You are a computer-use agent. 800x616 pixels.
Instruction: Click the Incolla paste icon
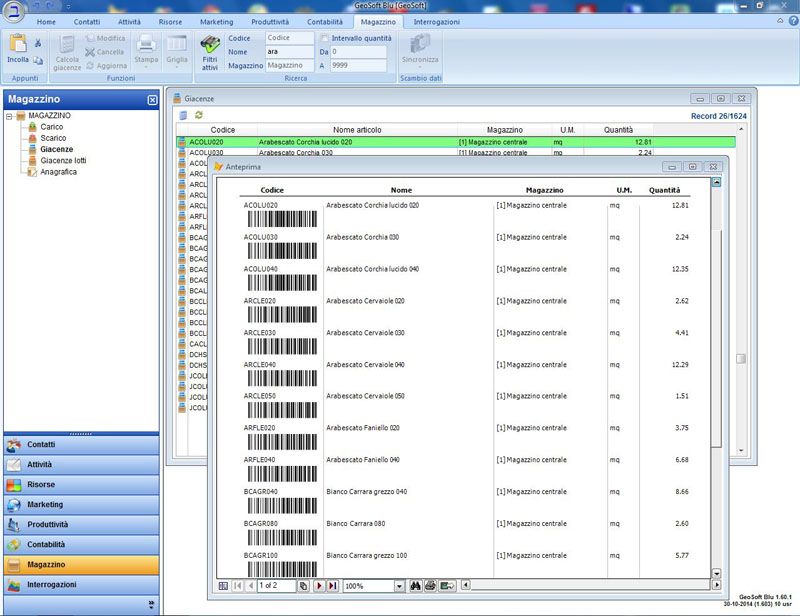[x=17, y=44]
